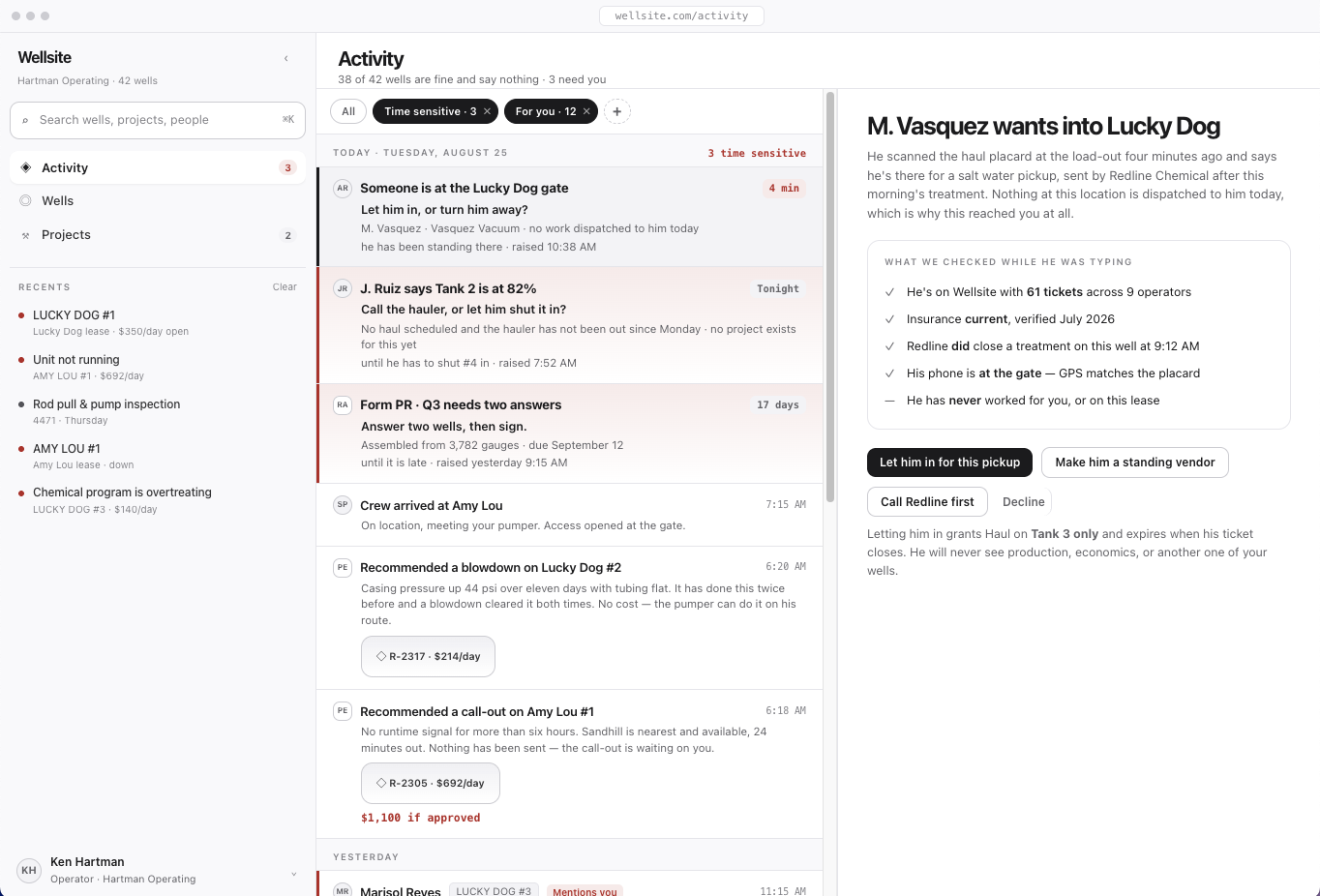Click the 3 time sensitive label
Image resolution: width=1320 pixels, height=896 pixels.
pos(757,153)
